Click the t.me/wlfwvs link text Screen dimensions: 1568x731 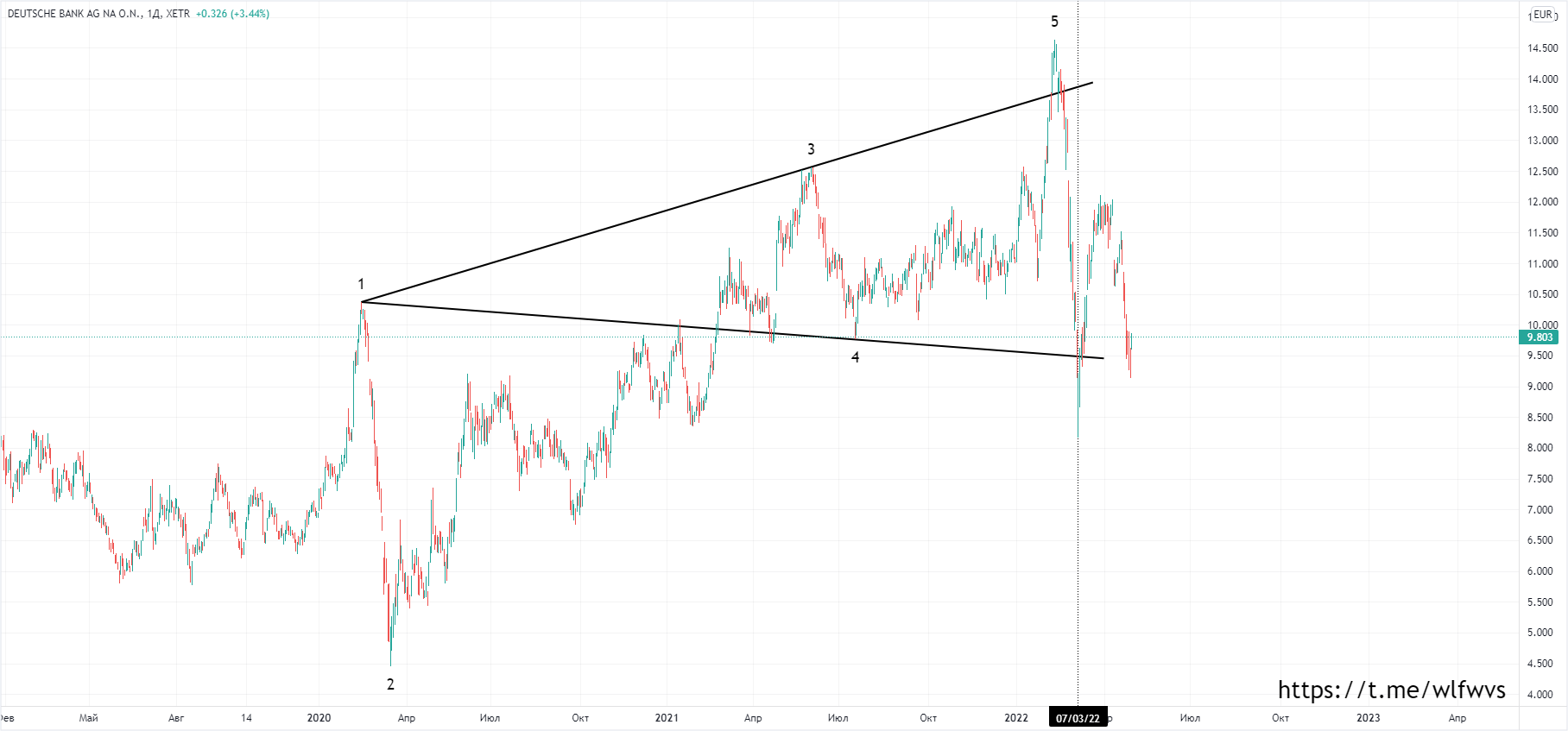coord(1391,690)
